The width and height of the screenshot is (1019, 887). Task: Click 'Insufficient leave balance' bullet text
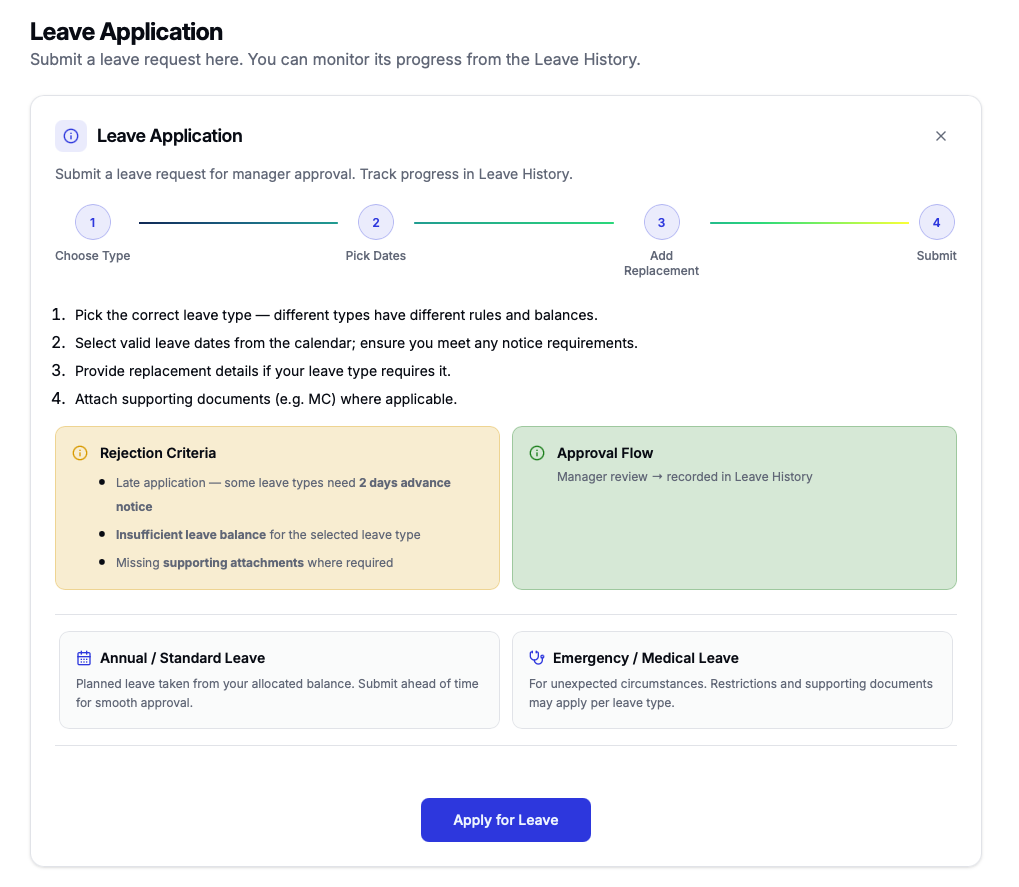268,535
